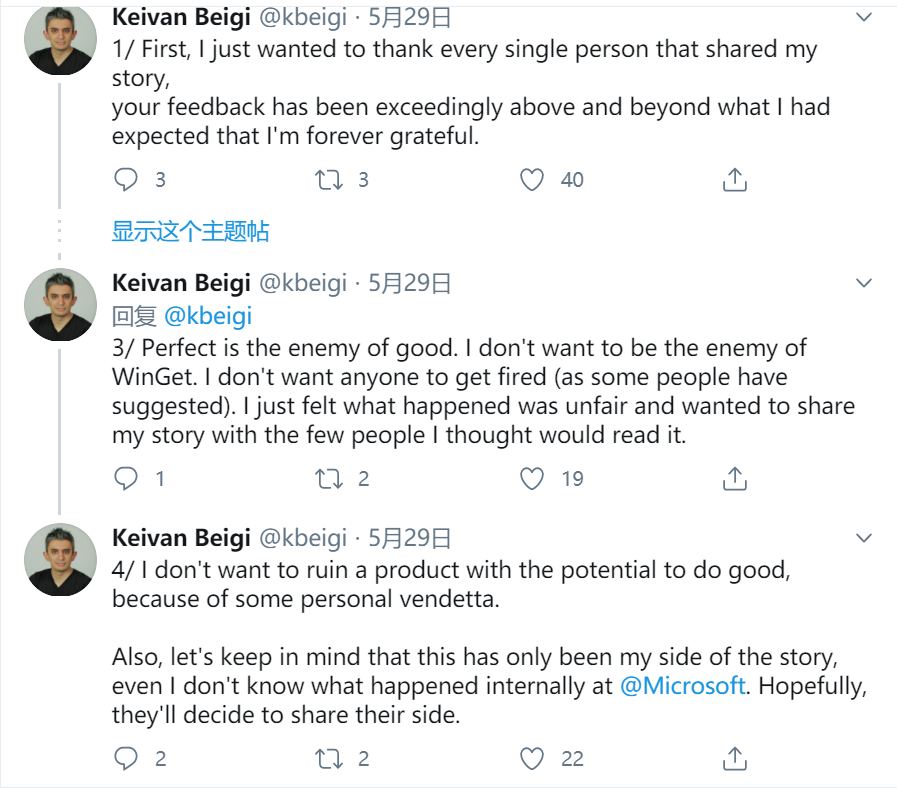This screenshot has width=897, height=788.
Task: Open the 4/ tweet caret menu
Action: coord(865,539)
